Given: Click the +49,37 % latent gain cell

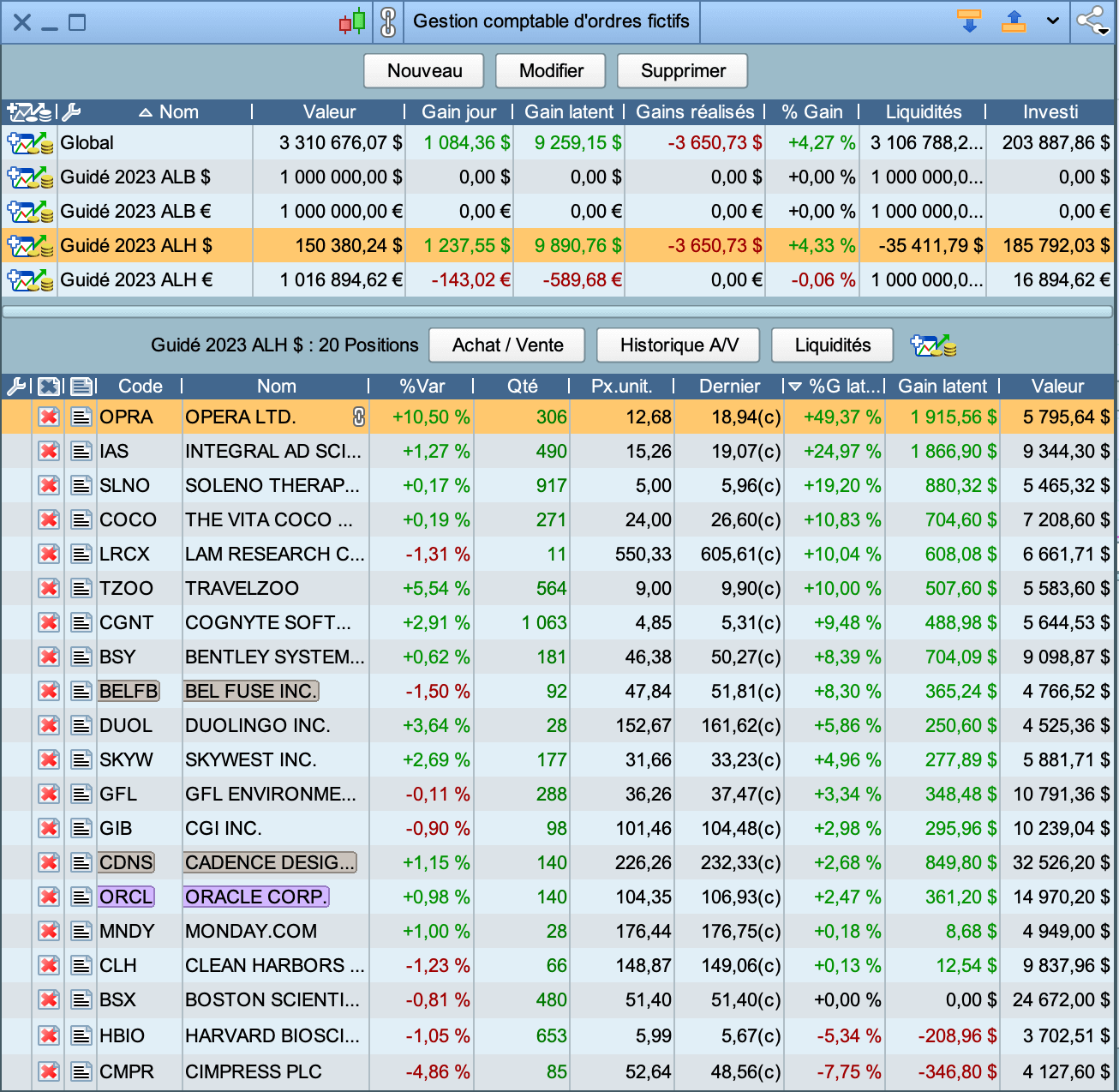Looking at the screenshot, I should 841,417.
